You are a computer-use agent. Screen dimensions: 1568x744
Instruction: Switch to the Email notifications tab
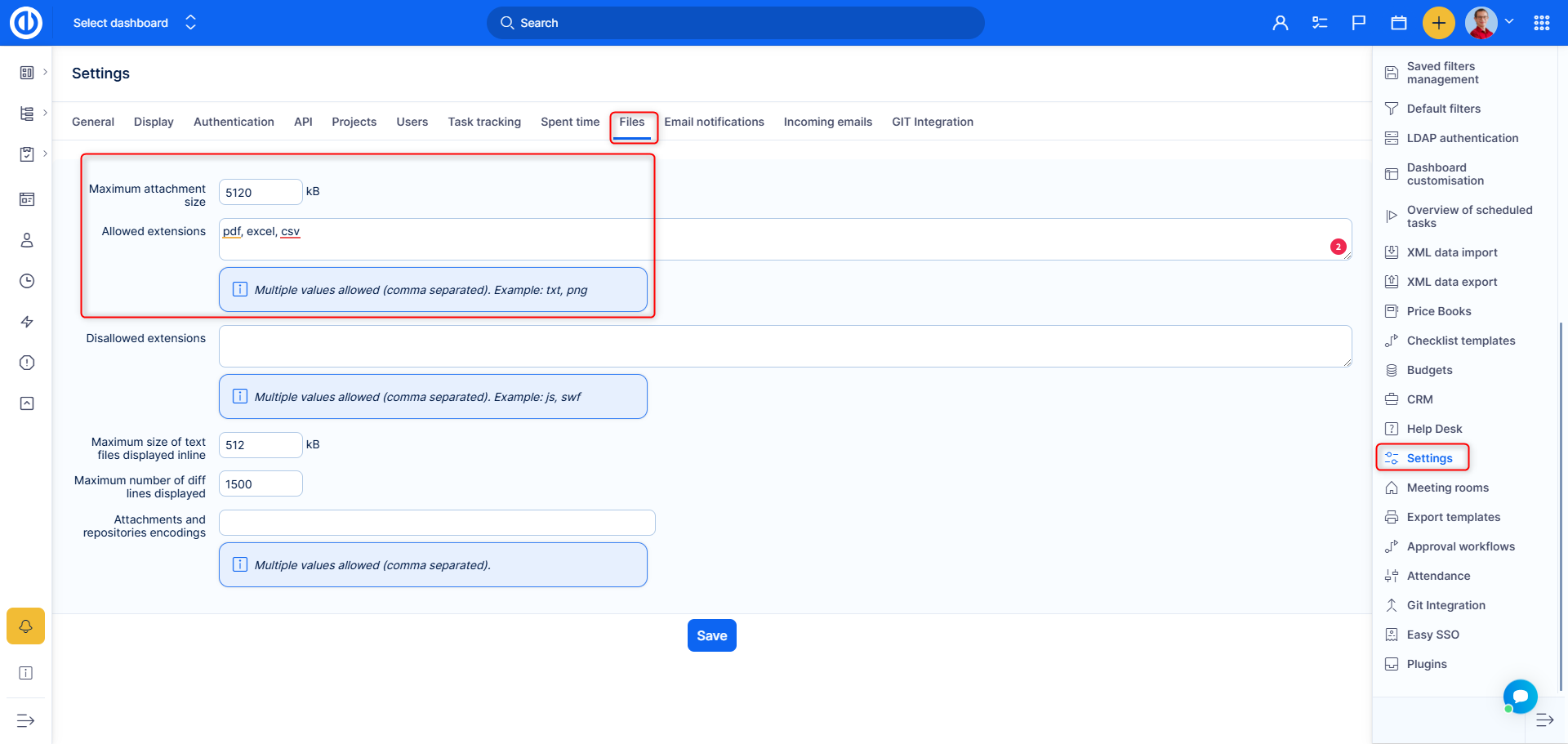coord(714,122)
